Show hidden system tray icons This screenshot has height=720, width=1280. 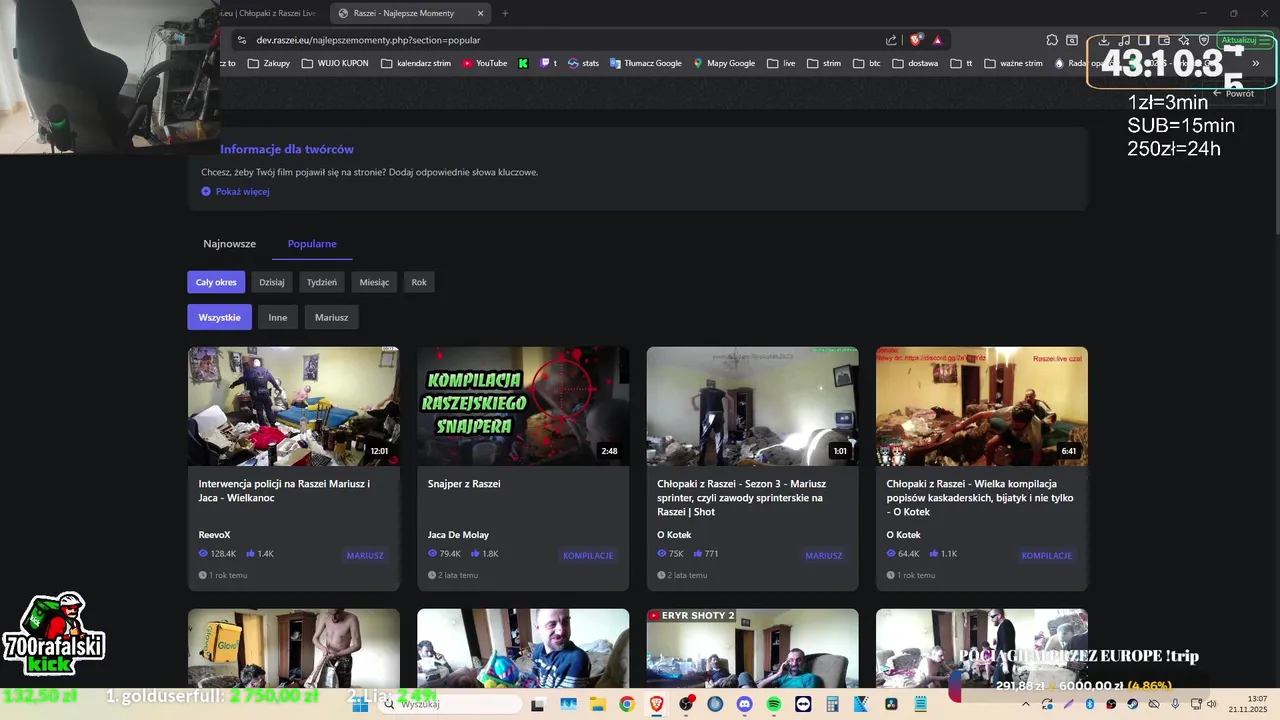click(x=1025, y=704)
